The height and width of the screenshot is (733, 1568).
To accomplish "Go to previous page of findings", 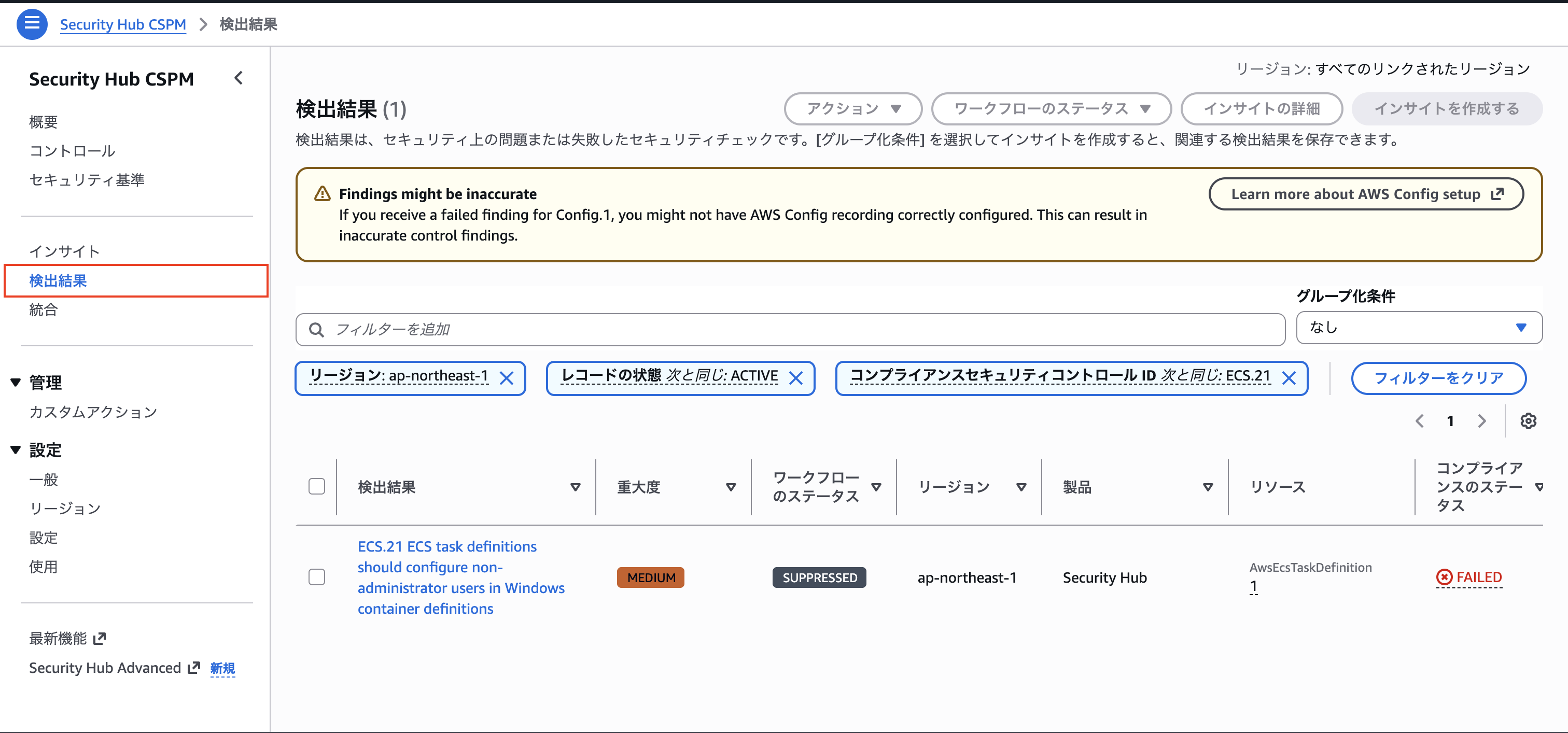I will tap(1420, 421).
